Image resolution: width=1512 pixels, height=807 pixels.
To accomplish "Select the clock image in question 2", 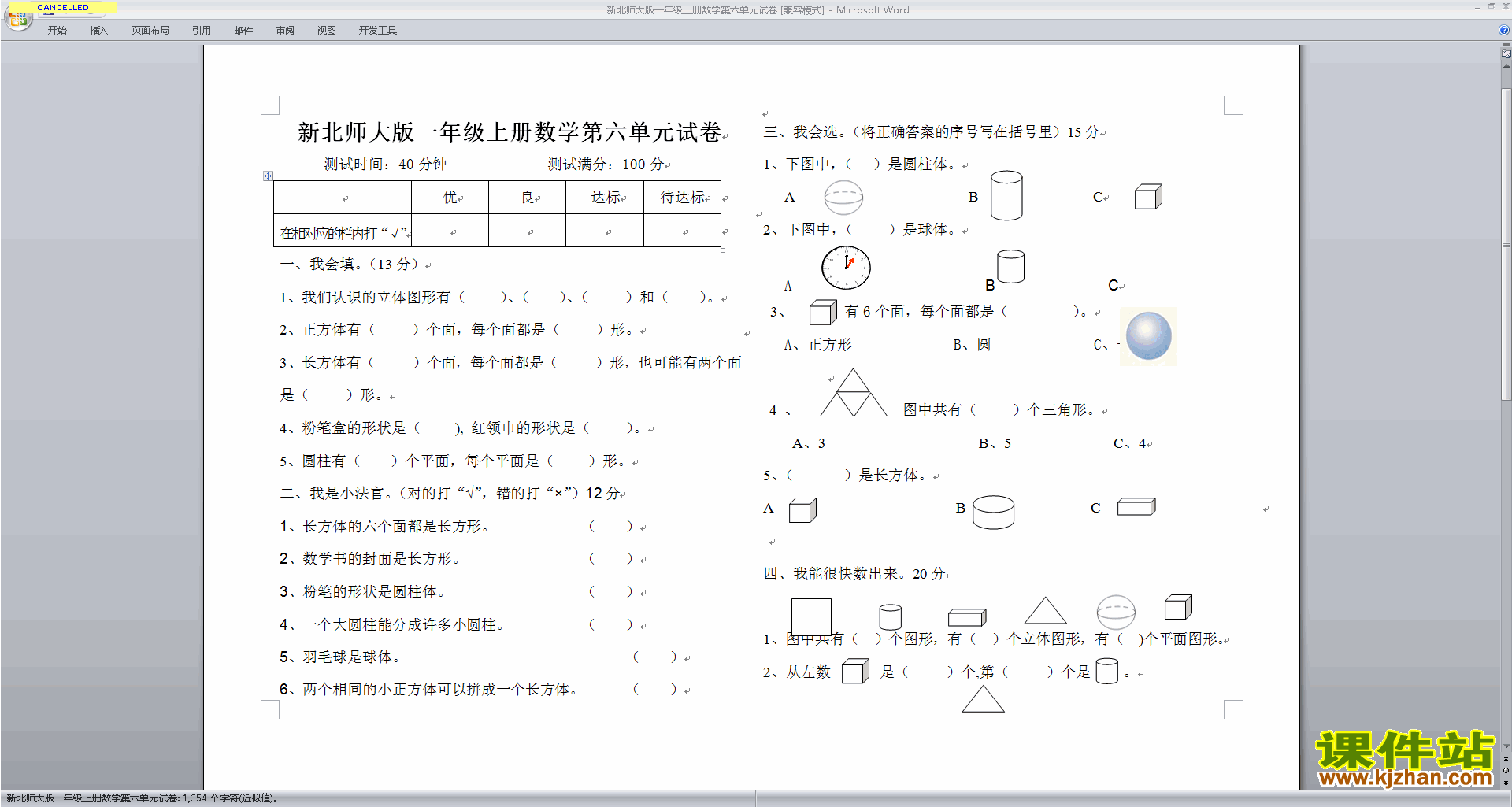I will click(847, 268).
